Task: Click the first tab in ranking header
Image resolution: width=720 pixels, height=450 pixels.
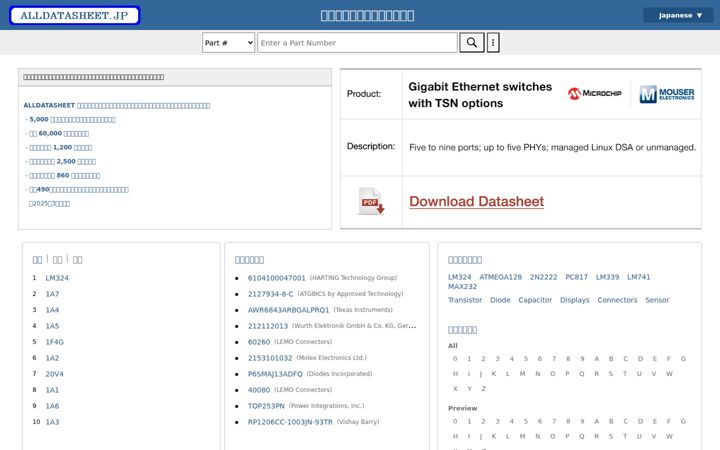Action: pyautogui.click(x=37, y=260)
